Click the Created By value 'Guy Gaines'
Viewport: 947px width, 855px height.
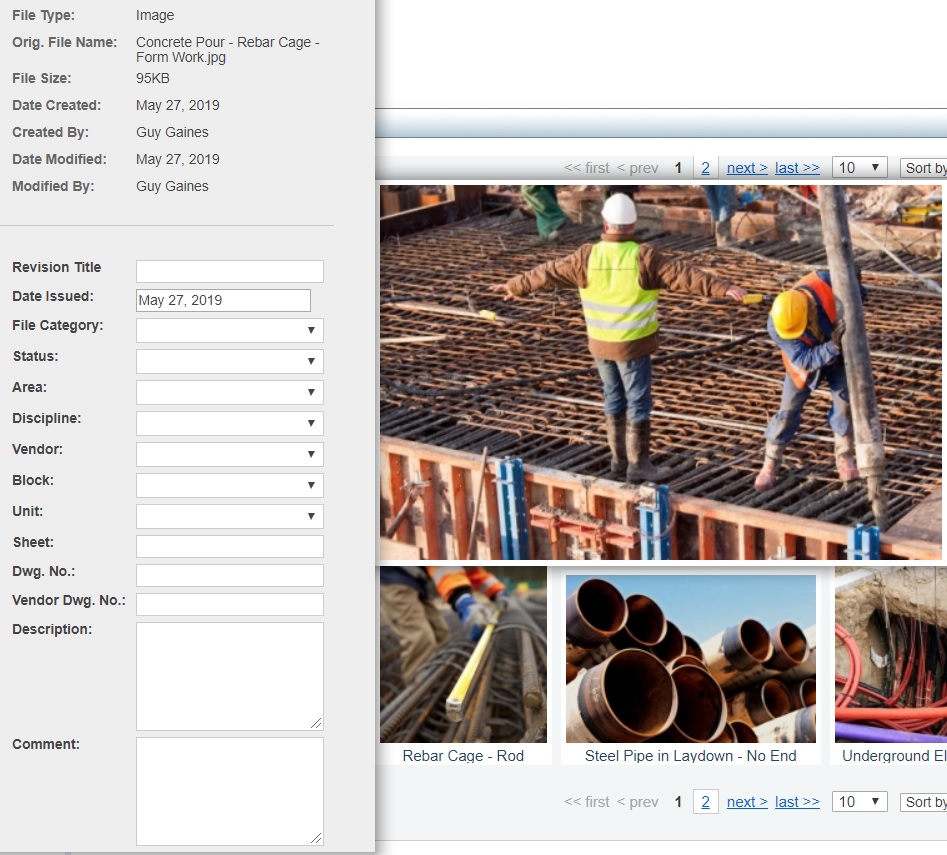(x=172, y=132)
